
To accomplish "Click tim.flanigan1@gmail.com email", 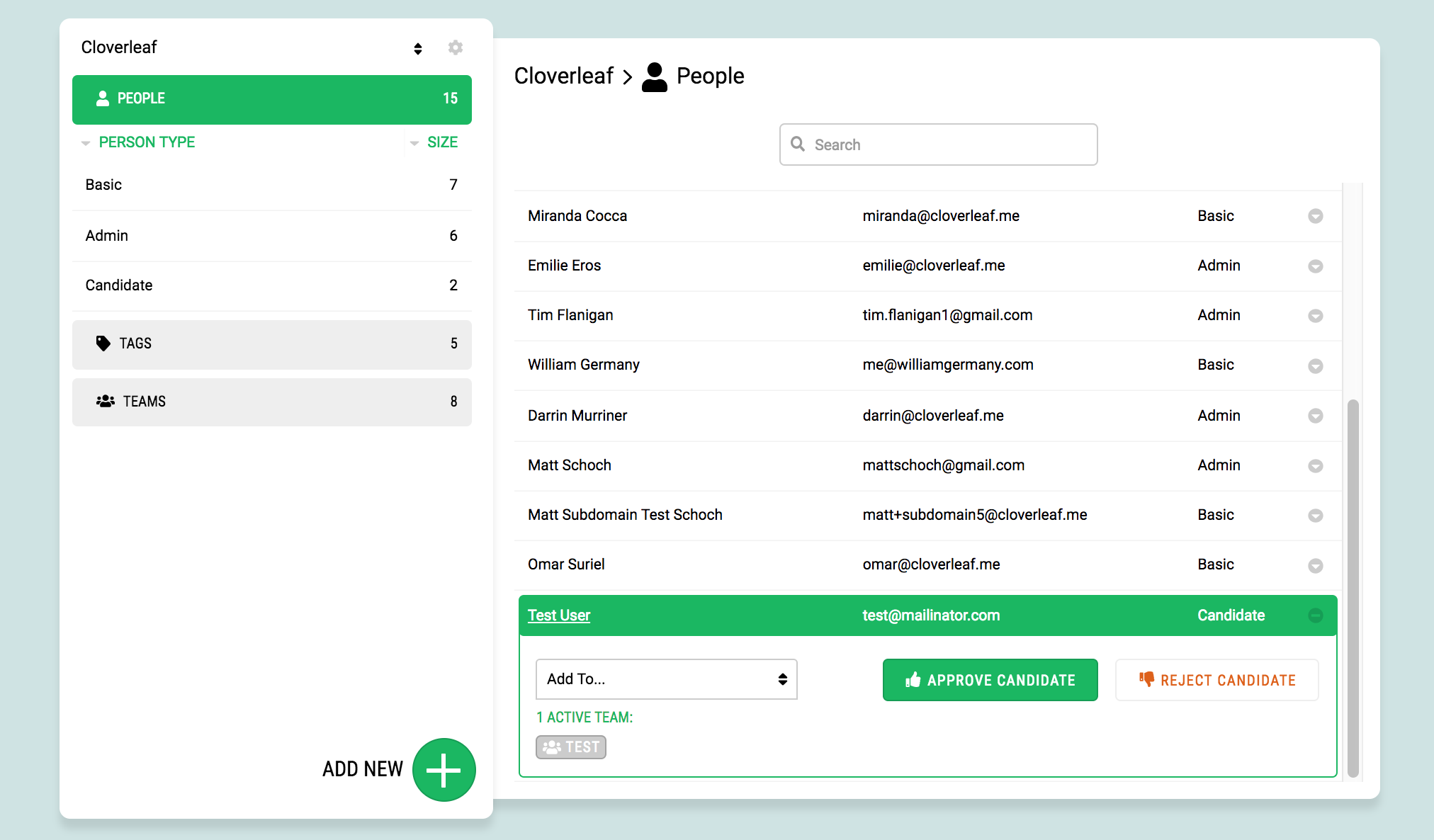I will 947,315.
